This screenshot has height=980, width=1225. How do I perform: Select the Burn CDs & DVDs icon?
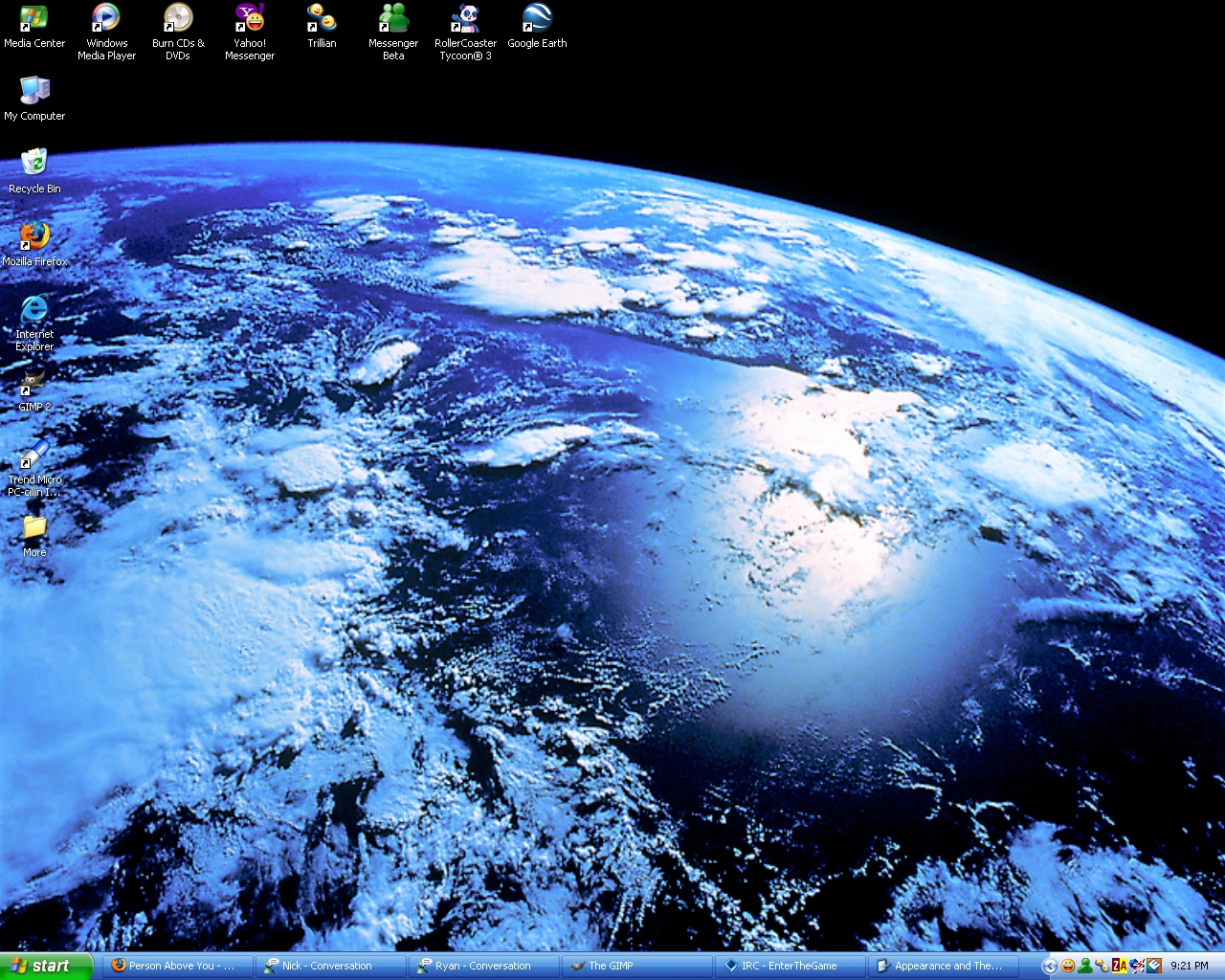point(178,19)
